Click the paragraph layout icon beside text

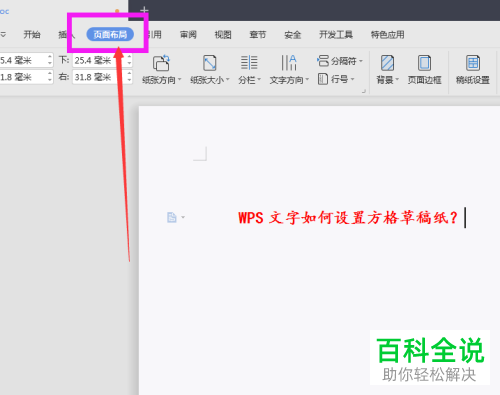tap(171, 217)
